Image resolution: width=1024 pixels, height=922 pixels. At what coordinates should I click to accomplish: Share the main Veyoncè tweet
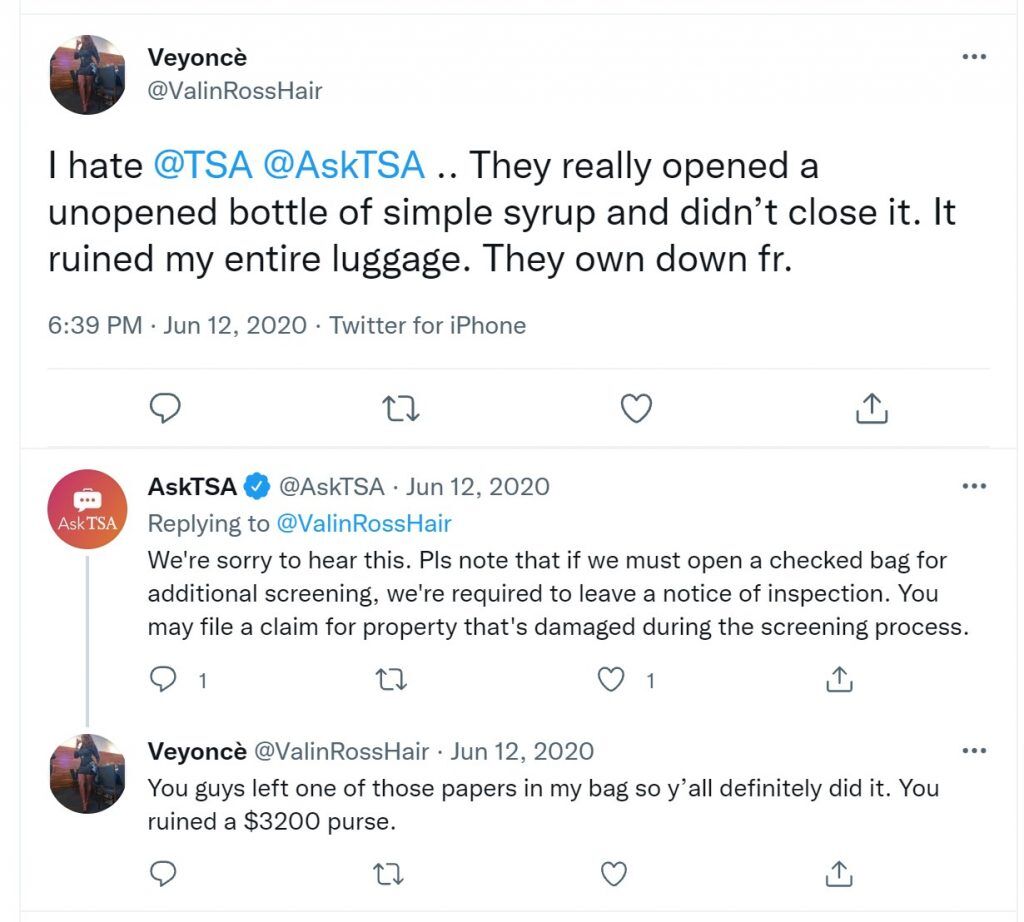[871, 409]
